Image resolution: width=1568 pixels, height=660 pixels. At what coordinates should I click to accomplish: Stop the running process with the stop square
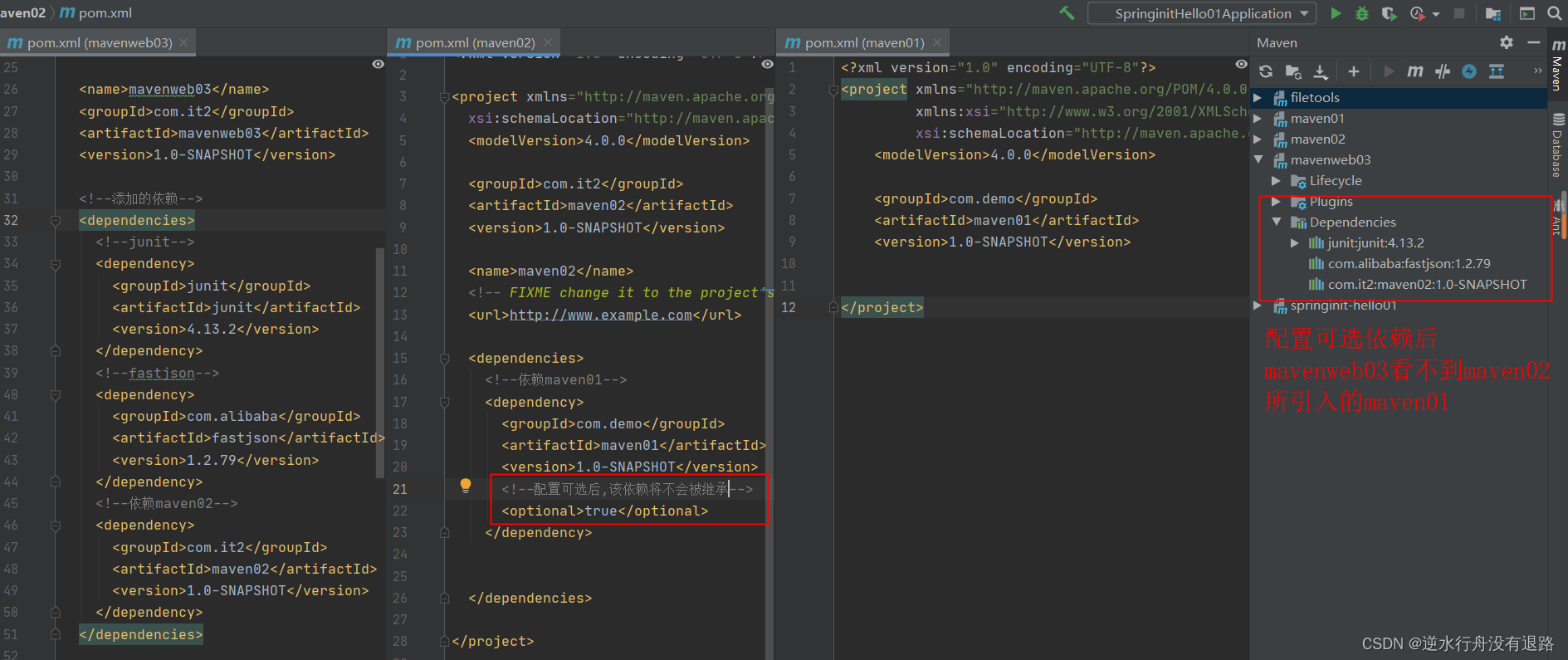pos(1458,13)
